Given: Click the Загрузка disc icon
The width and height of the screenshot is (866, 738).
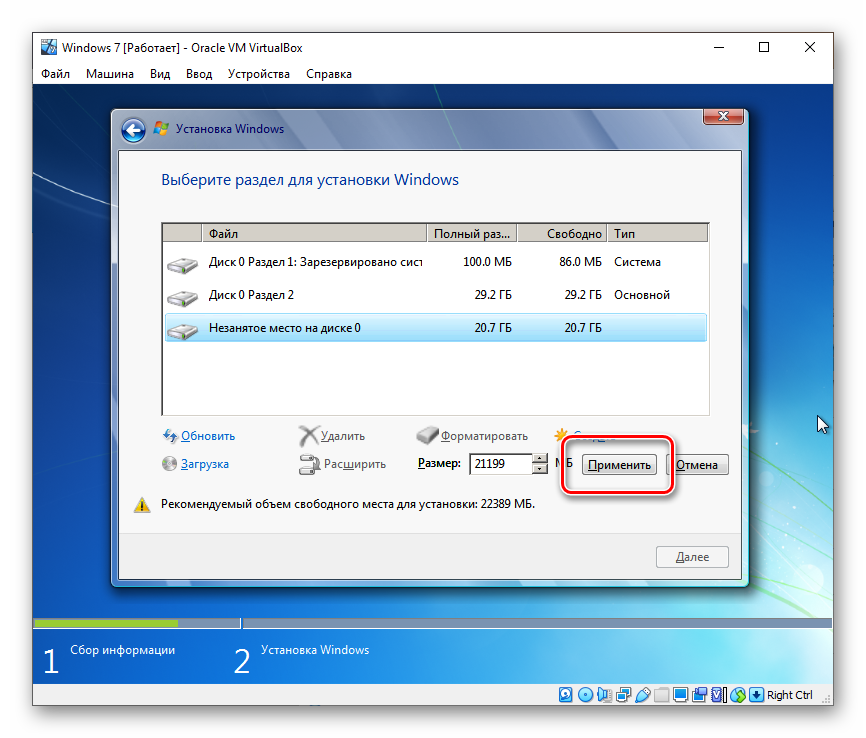Looking at the screenshot, I should [x=170, y=463].
